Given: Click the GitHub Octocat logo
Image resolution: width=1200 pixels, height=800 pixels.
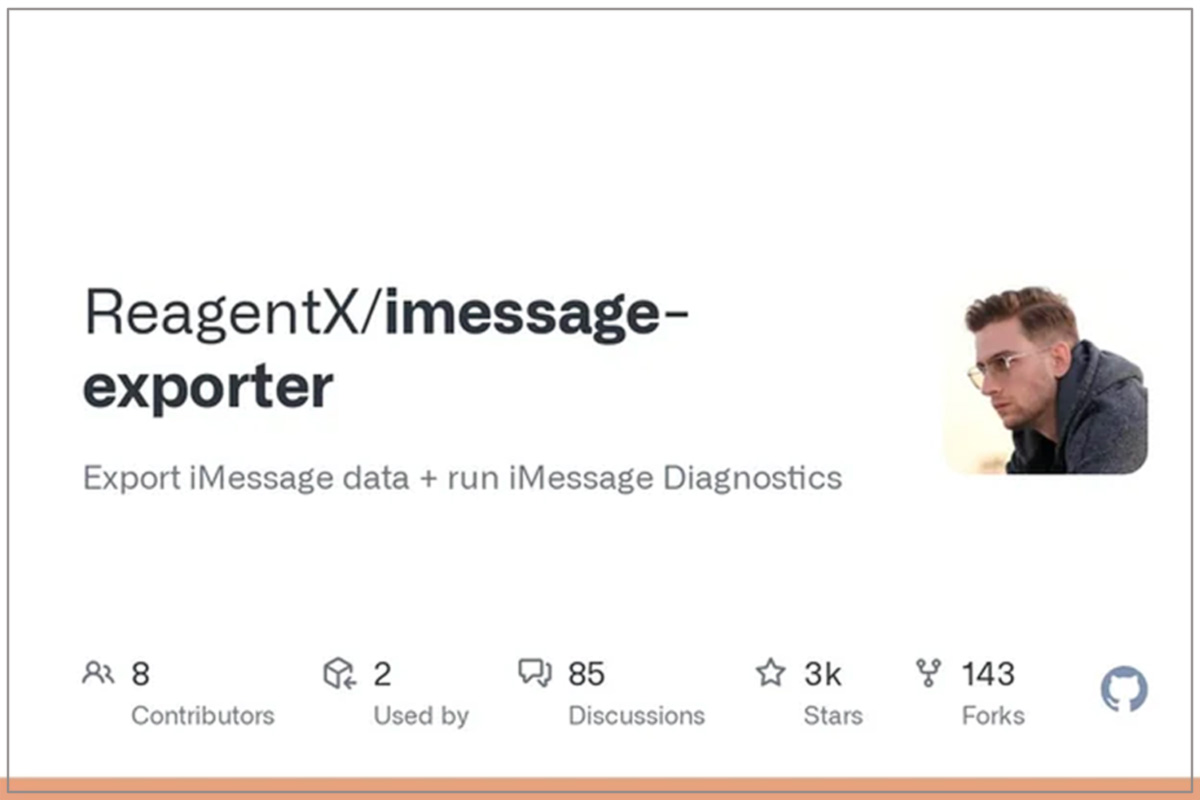Looking at the screenshot, I should tap(1124, 689).
